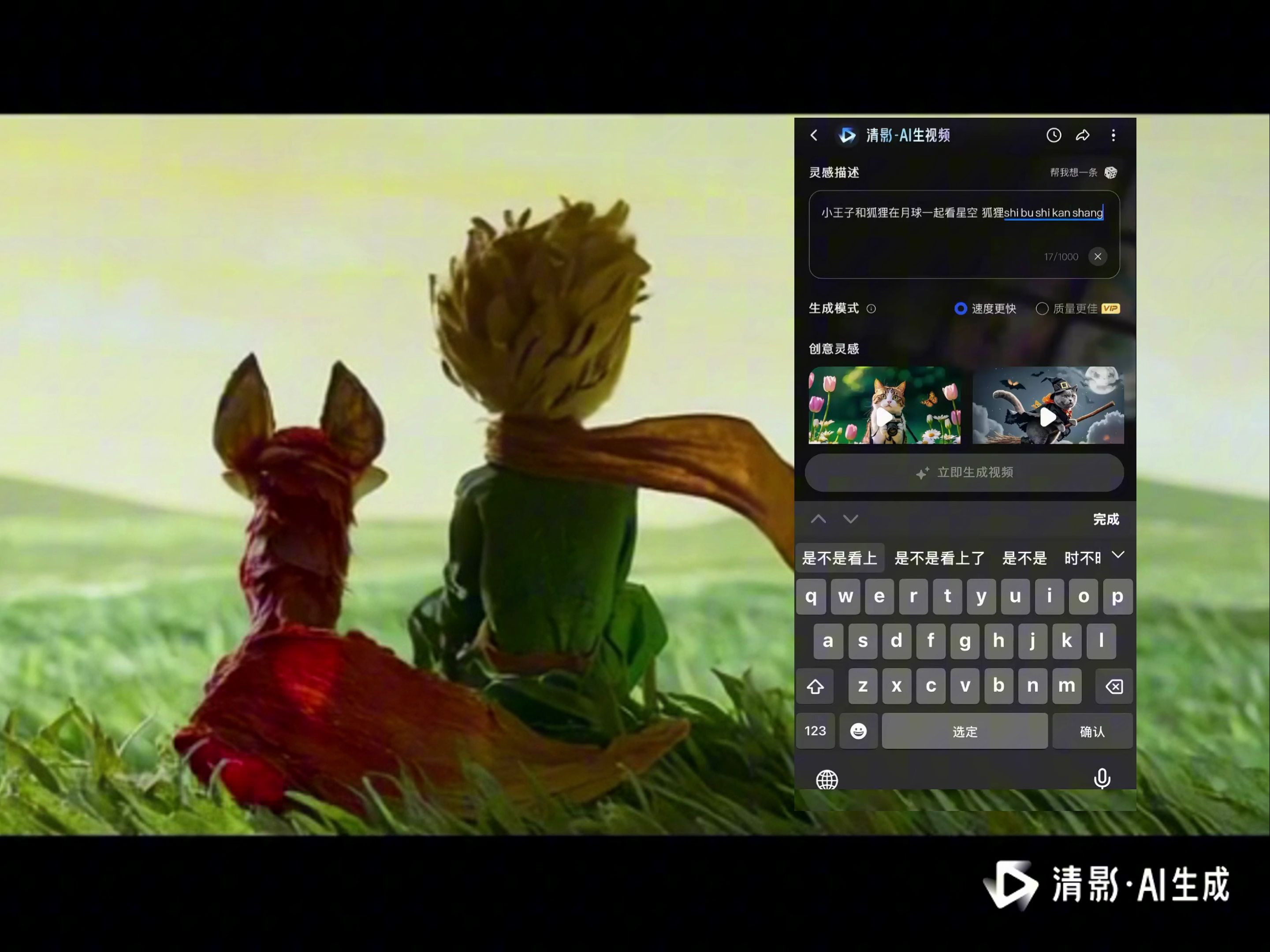The height and width of the screenshot is (952, 1270).
Task: Tap the 清影 app logo
Action: 847,135
